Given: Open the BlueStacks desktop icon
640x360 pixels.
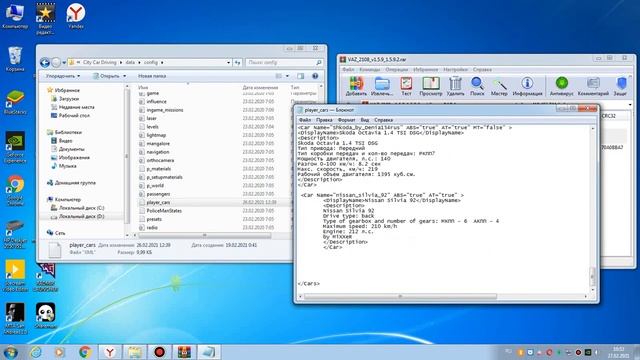Looking at the screenshot, I should coord(15,102).
